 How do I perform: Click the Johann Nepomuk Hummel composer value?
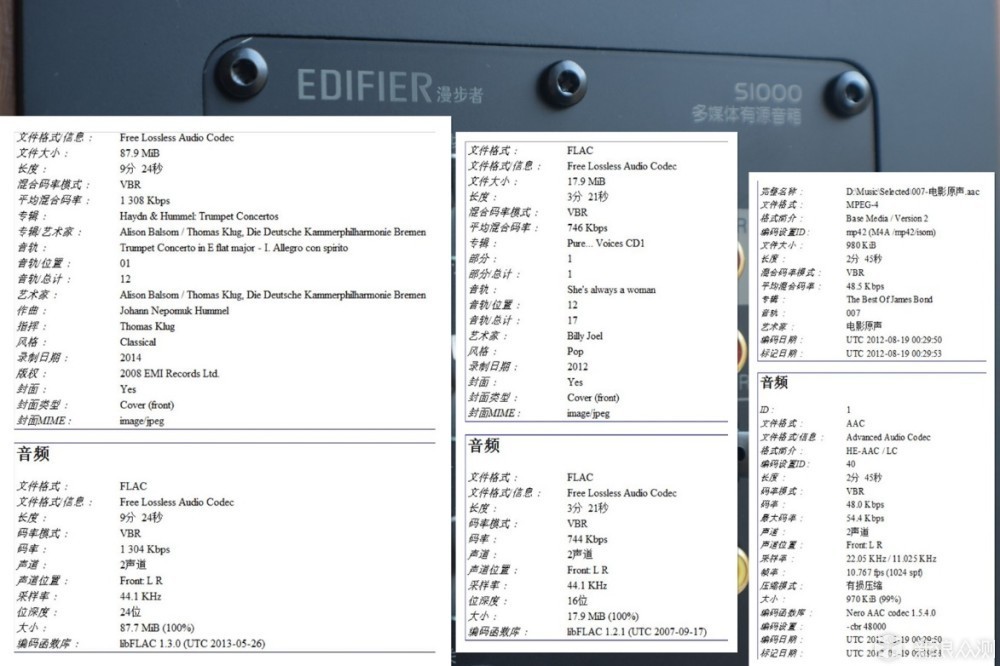click(x=175, y=311)
